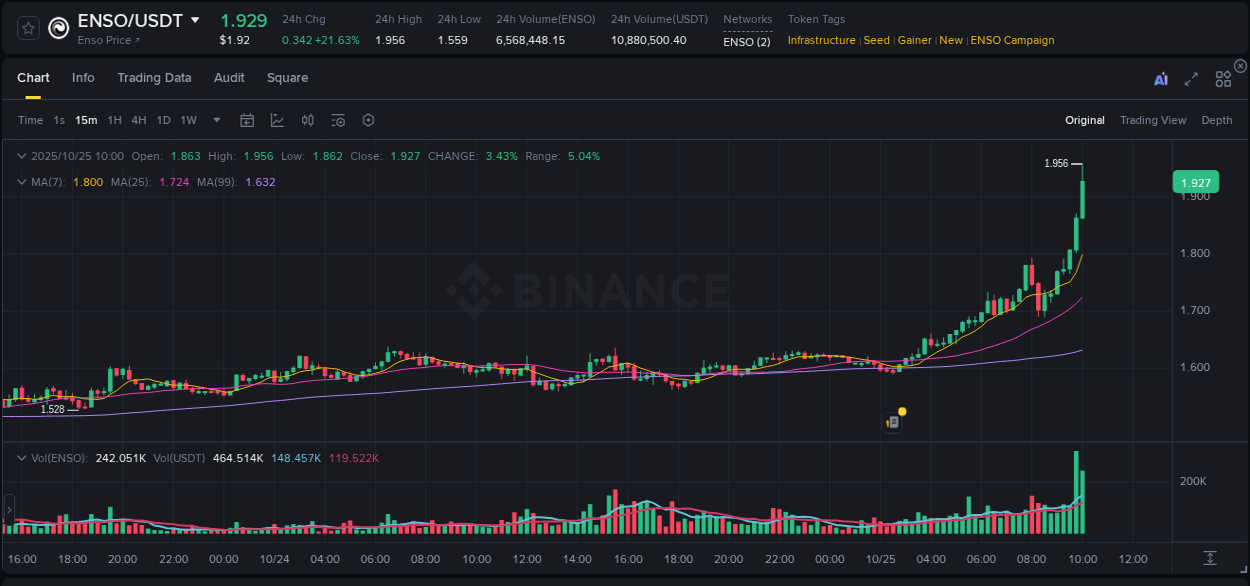Open the indicator display settings icon
The height and width of the screenshot is (586, 1250).
tap(337, 119)
